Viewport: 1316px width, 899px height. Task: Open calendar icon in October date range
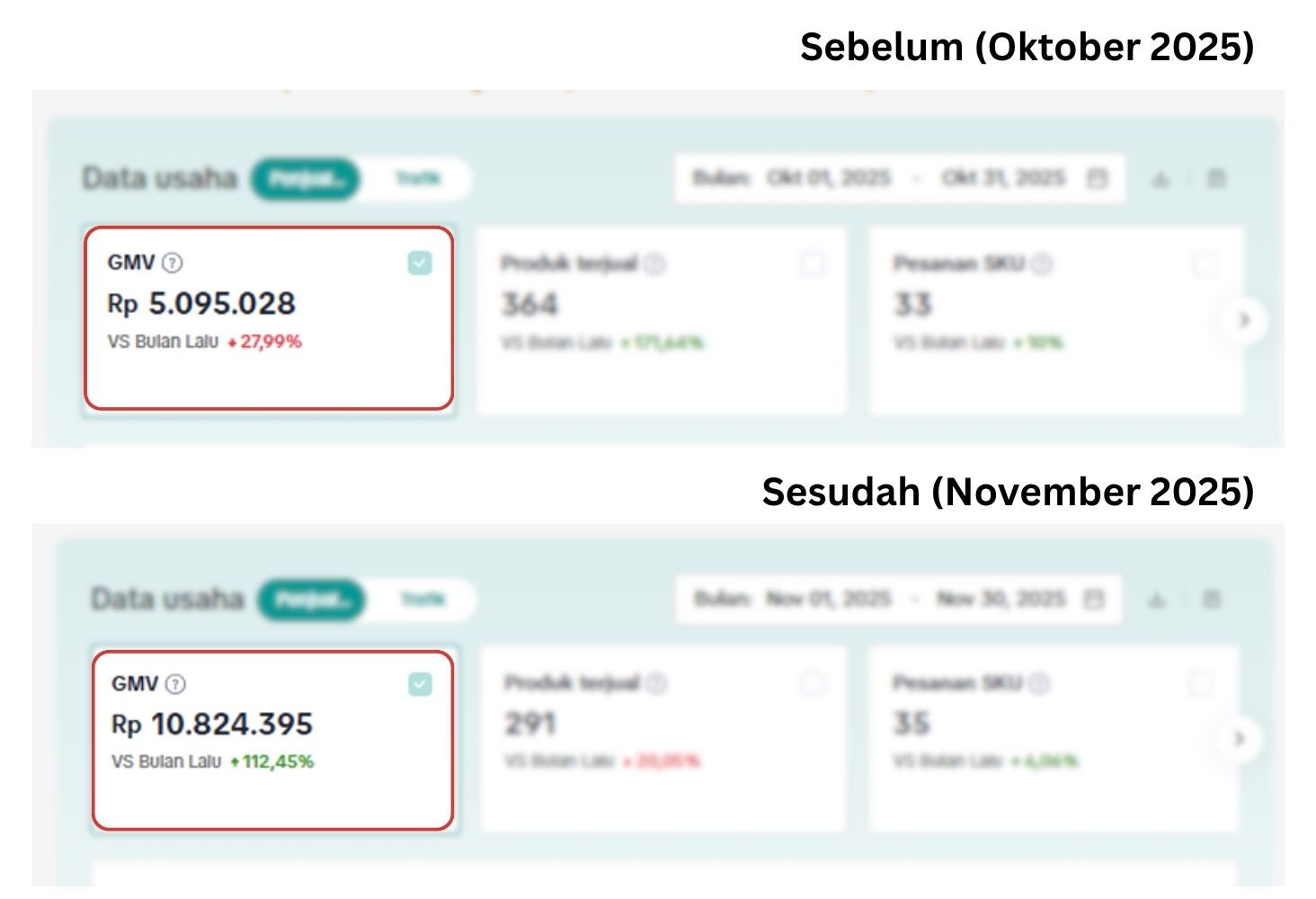click(1097, 178)
